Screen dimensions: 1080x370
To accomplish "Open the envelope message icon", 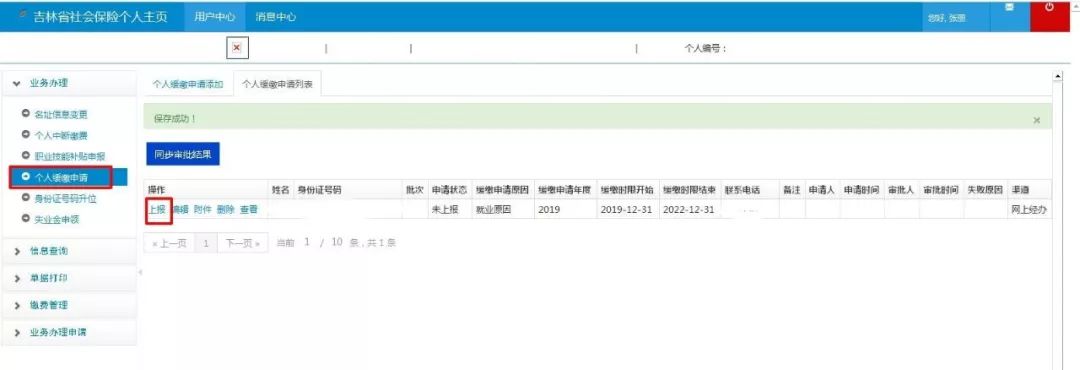I will pos(1010,8).
